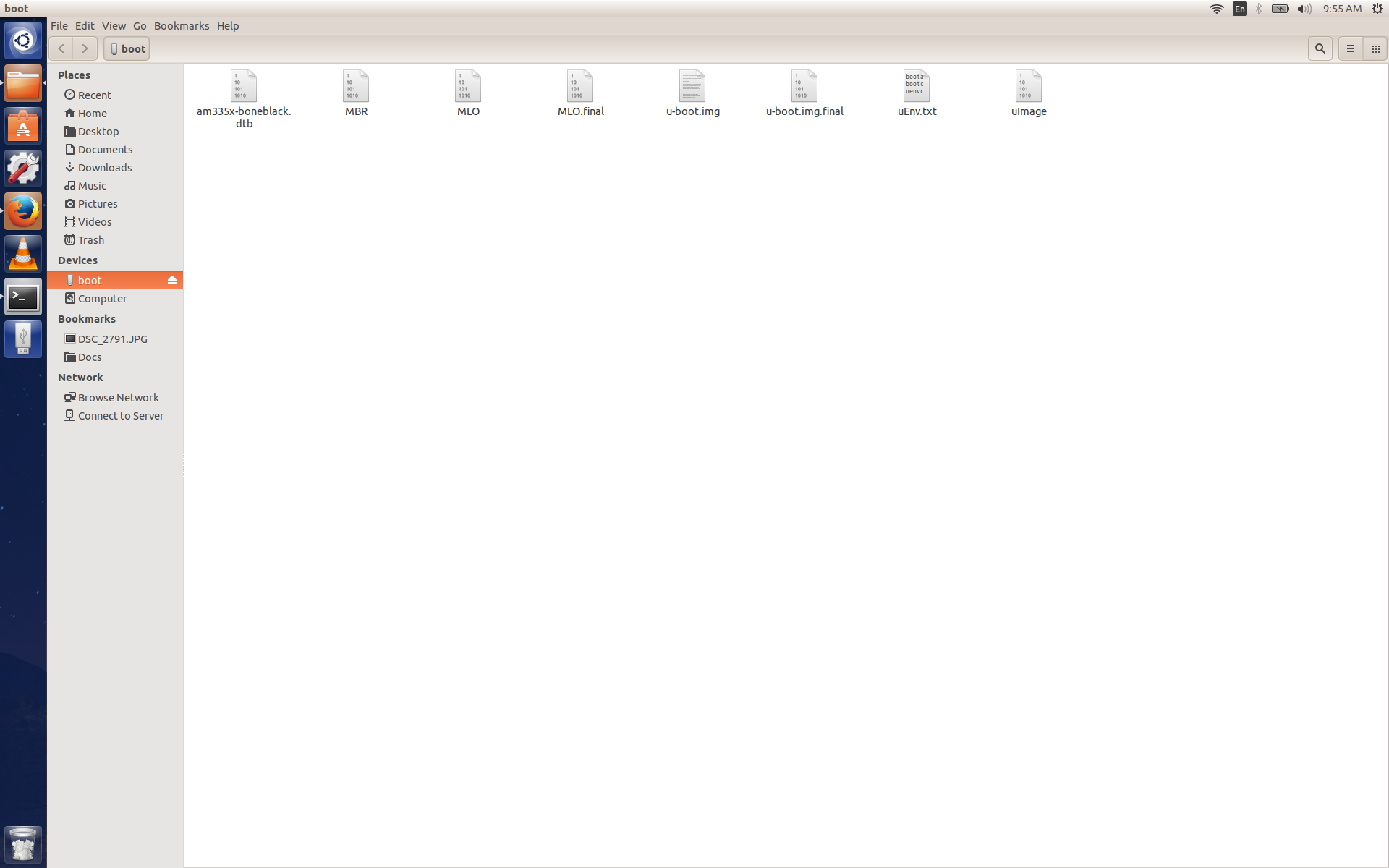This screenshot has height=868, width=1389.
Task: Select the Trash in sidebar
Action: coord(91,239)
